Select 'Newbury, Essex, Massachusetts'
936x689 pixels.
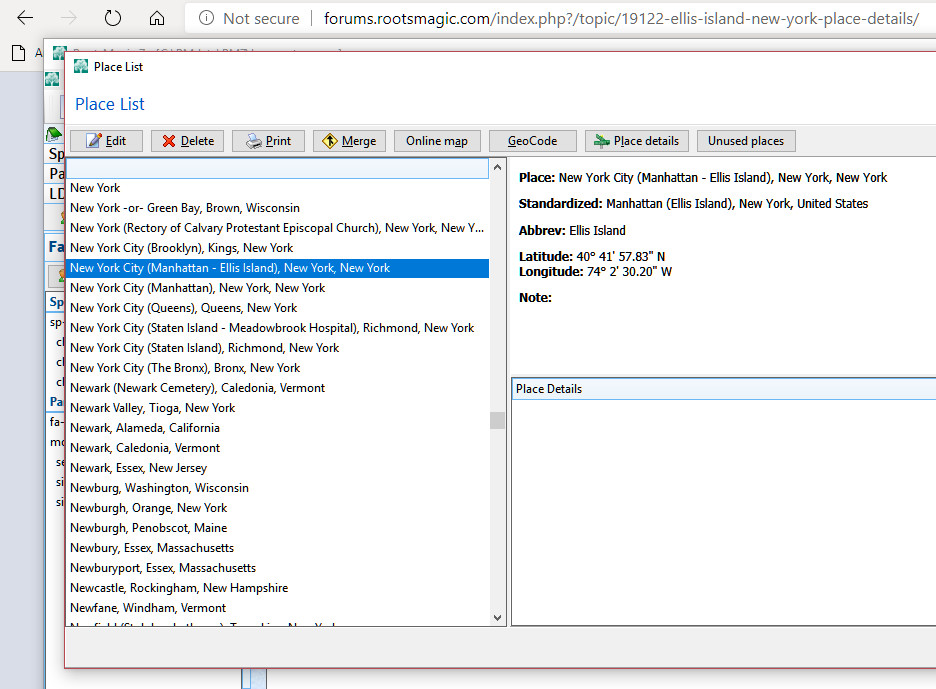pyautogui.click(x=277, y=548)
